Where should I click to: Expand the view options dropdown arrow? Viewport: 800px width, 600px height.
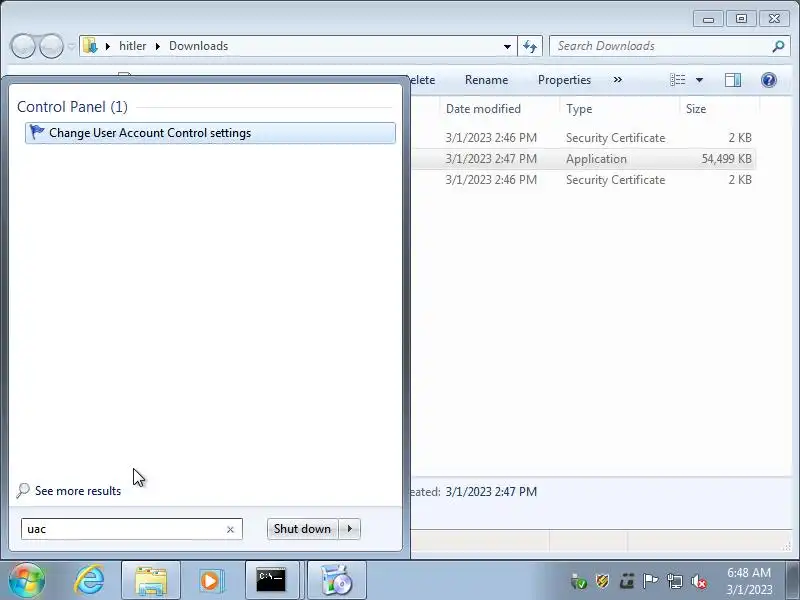(699, 80)
